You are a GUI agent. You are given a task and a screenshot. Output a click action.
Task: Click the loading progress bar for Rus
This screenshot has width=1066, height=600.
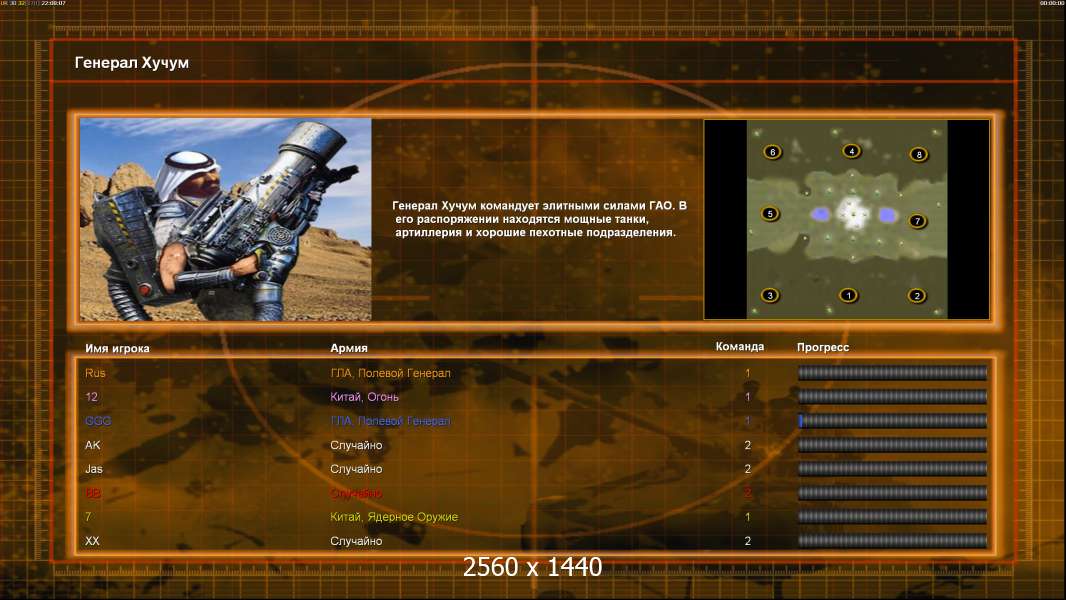892,372
